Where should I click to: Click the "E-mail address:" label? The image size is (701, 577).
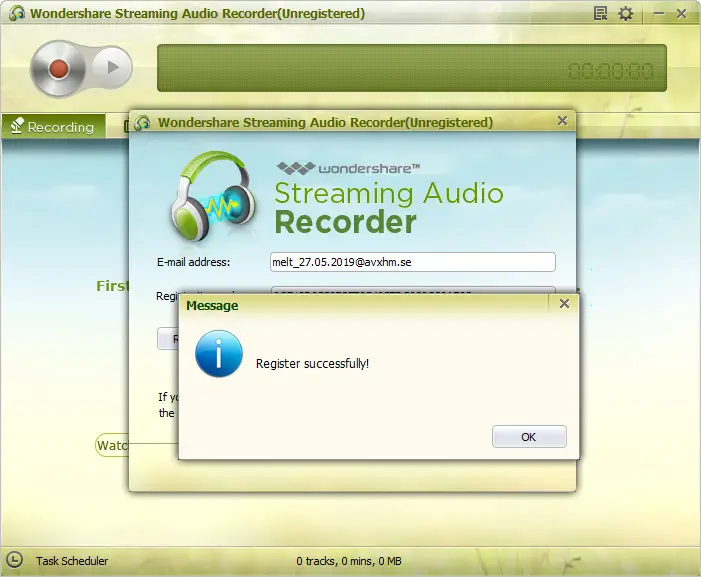(x=193, y=262)
